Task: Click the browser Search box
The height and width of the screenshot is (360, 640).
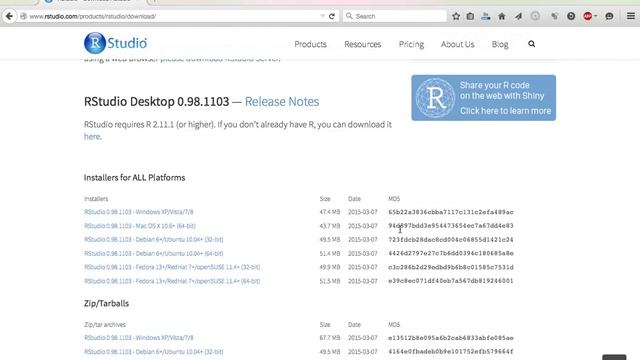Action: [x=395, y=16]
